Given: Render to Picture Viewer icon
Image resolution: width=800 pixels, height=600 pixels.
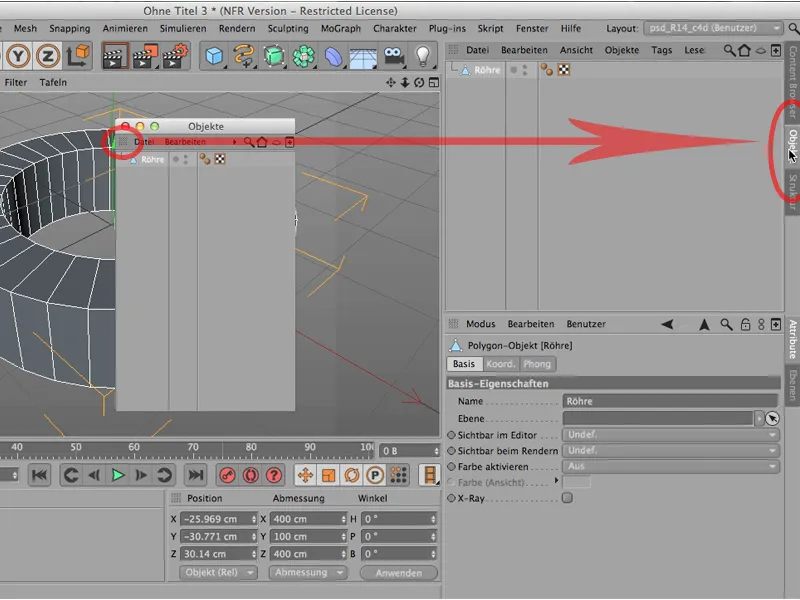Looking at the screenshot, I should point(144,56).
